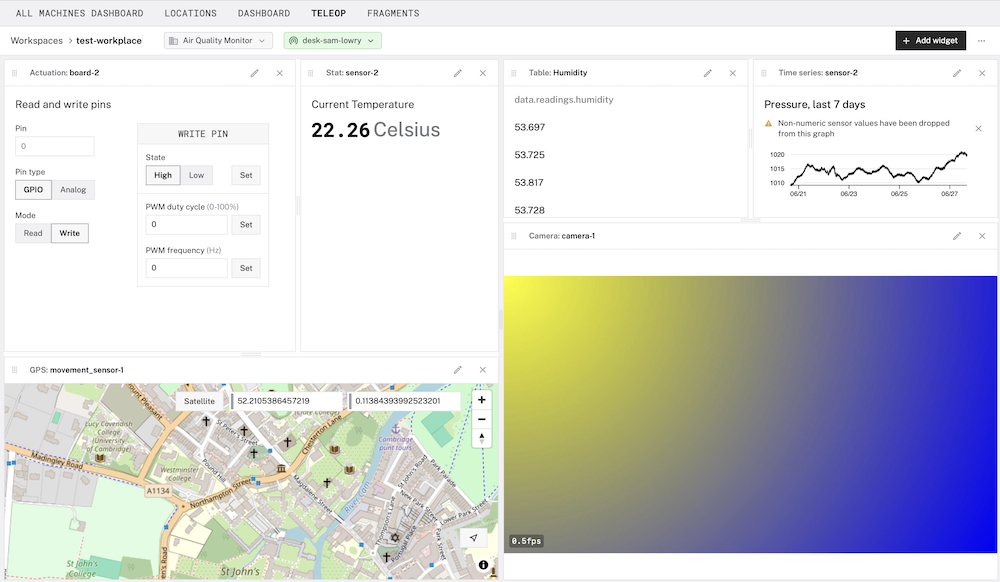Edit the Stat: sensor-2 widget with pencil icon

click(458, 72)
